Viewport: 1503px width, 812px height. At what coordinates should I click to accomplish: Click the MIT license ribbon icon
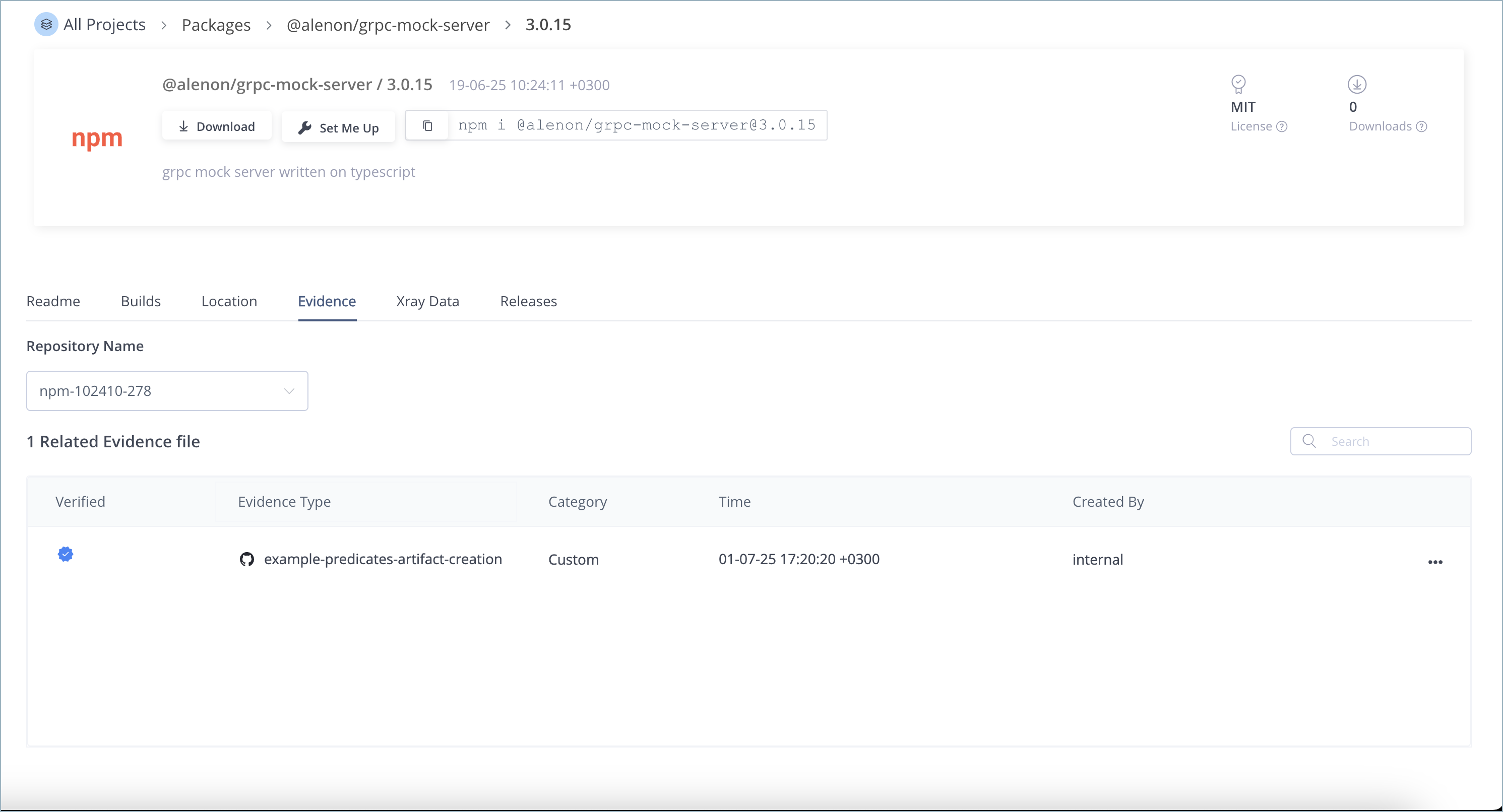1238,85
